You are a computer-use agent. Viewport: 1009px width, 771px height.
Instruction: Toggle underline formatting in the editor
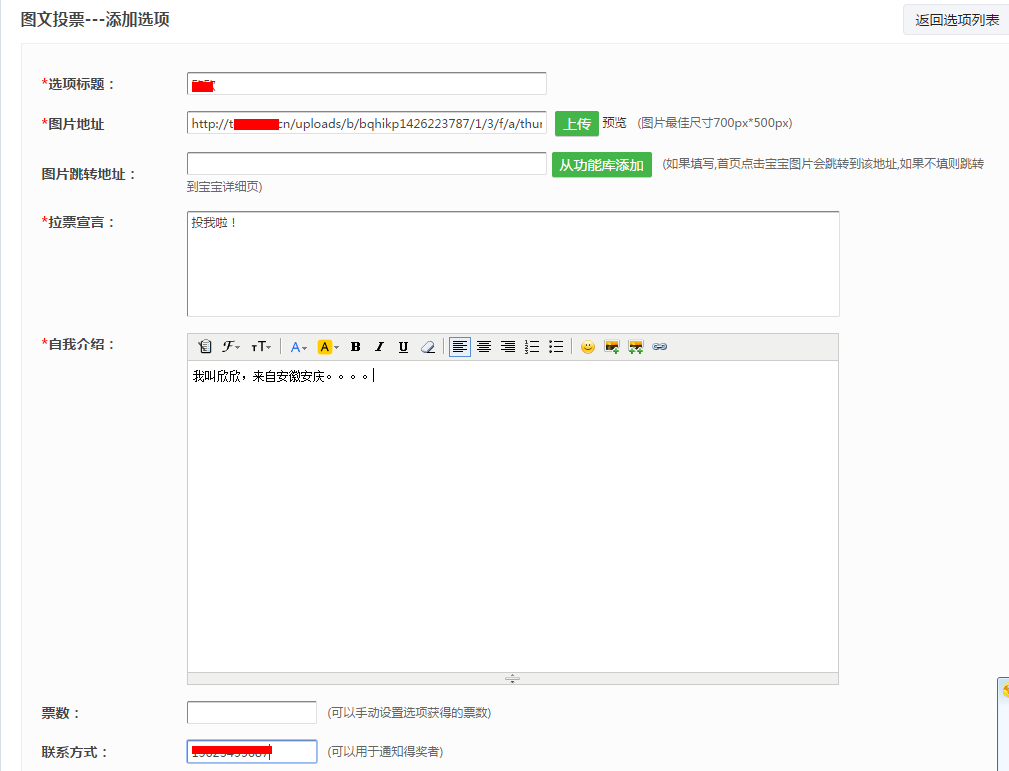tap(403, 347)
